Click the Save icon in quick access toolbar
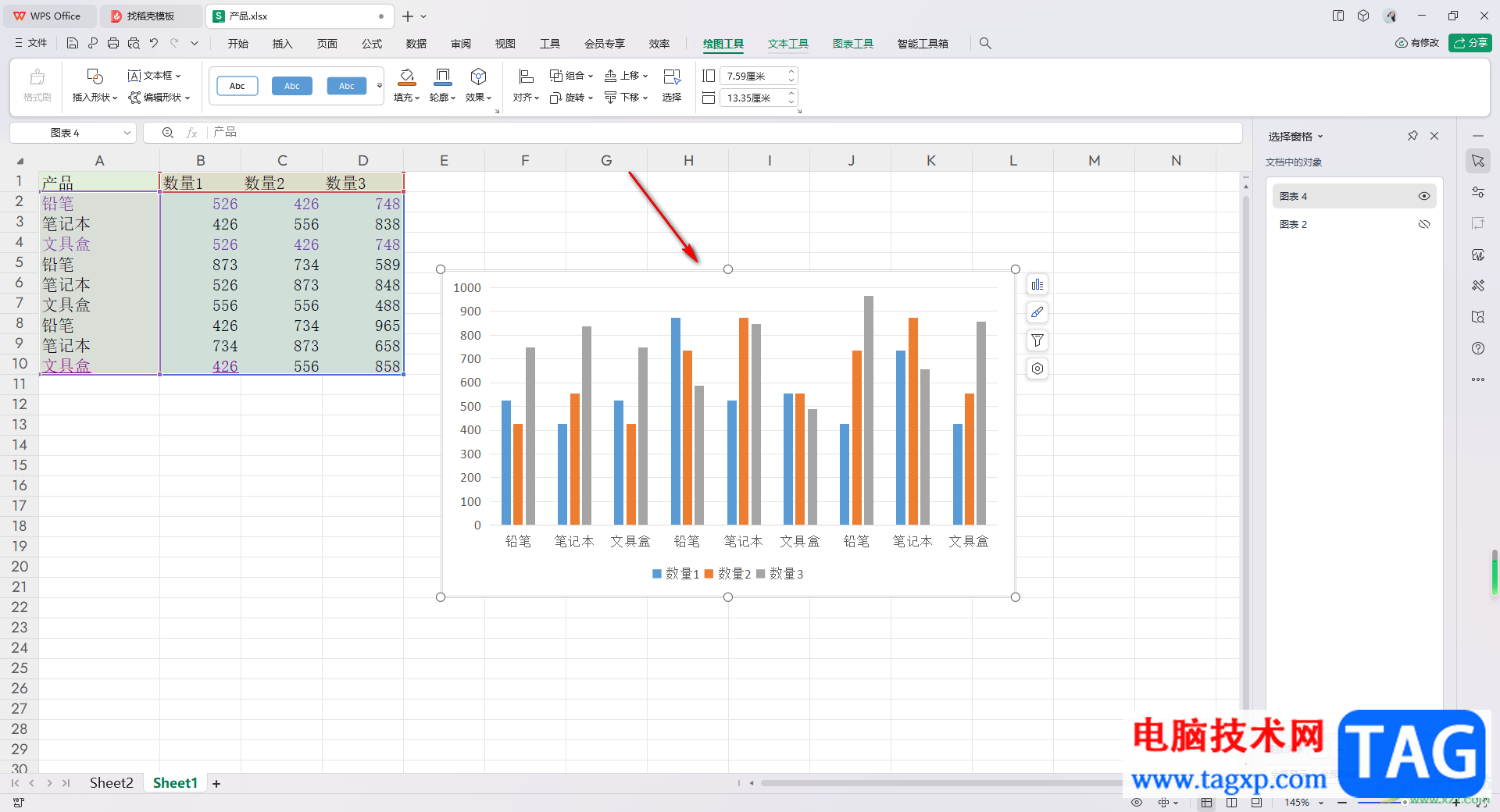Image resolution: width=1500 pixels, height=812 pixels. click(x=73, y=44)
